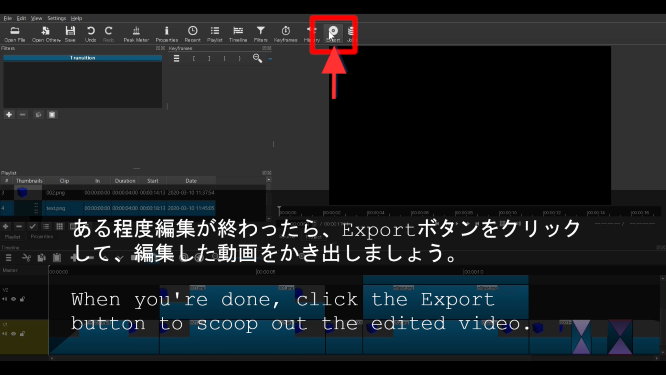Select test.png row in the playlist
666x375 pixels.
pos(108,208)
